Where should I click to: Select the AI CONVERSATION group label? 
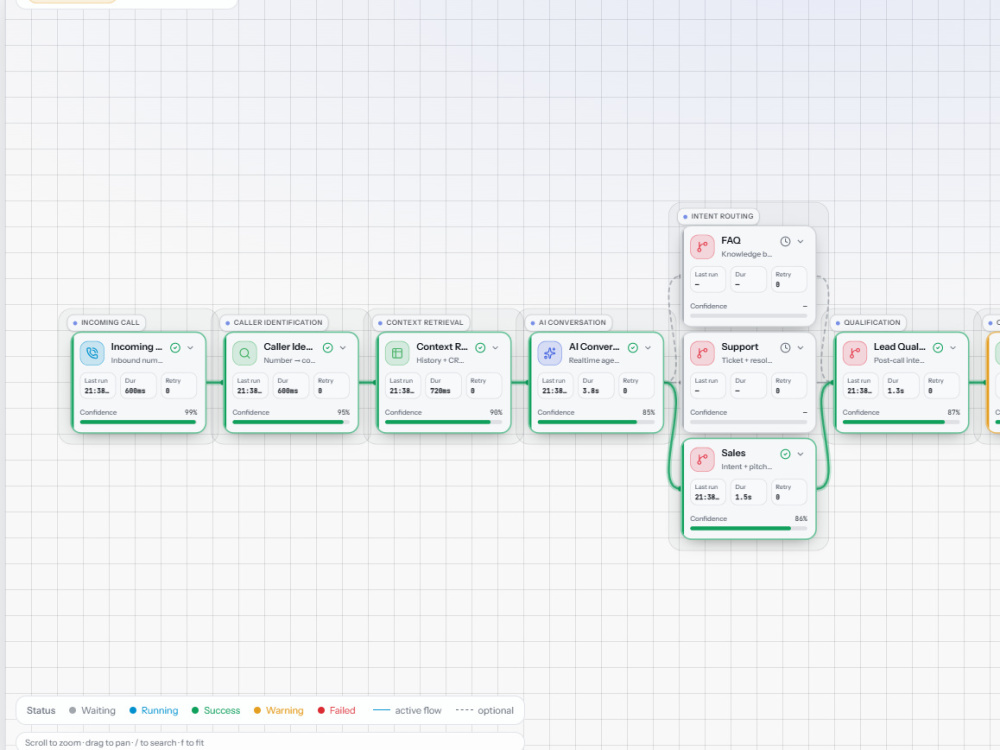pos(569,323)
